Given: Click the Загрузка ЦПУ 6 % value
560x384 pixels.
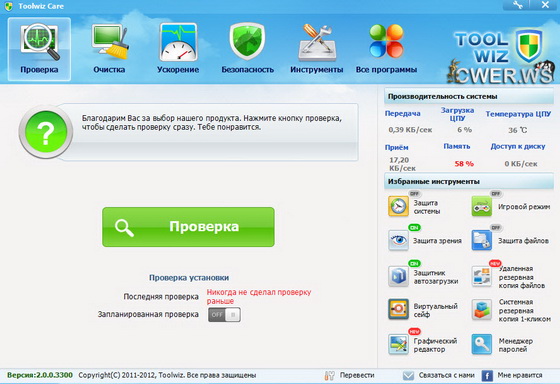Looking at the screenshot, I should pos(464,130).
